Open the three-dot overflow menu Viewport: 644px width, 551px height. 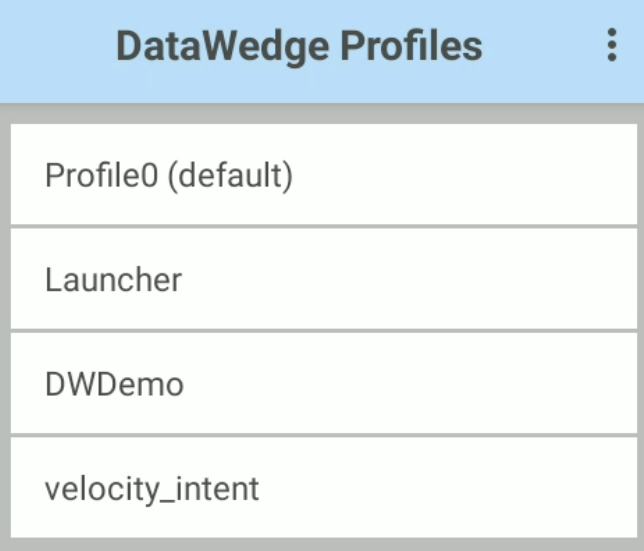coord(612,46)
